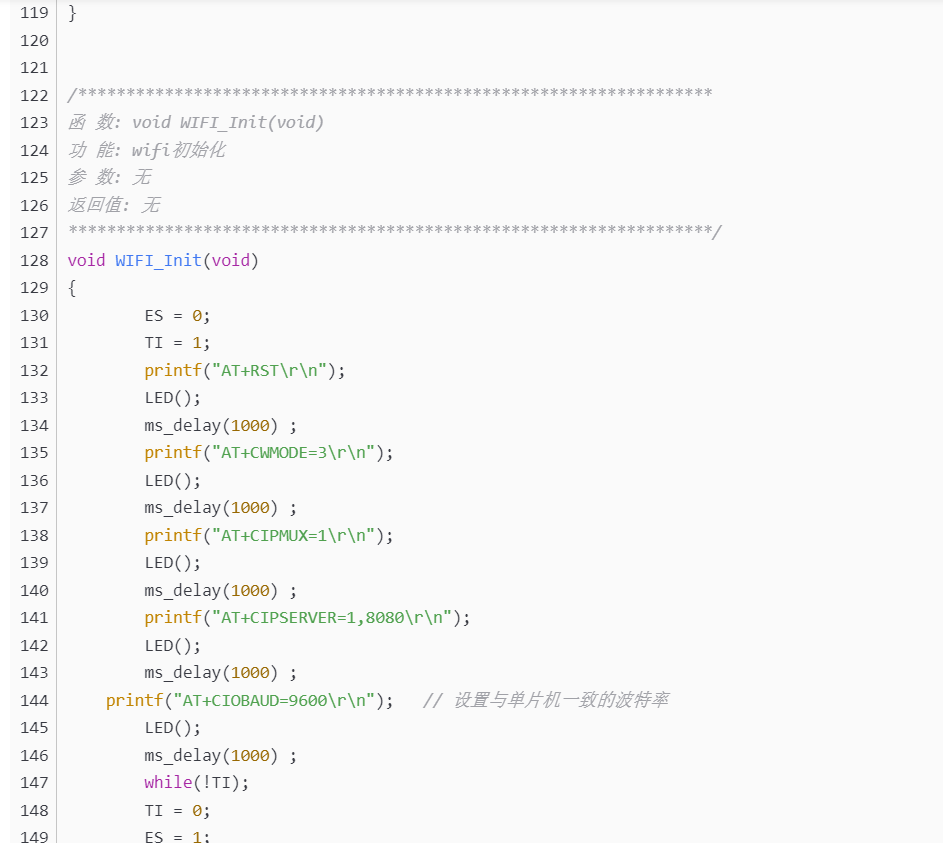
Task: Click the "TI = 0;" statement on line 148
Action: [x=177, y=810]
